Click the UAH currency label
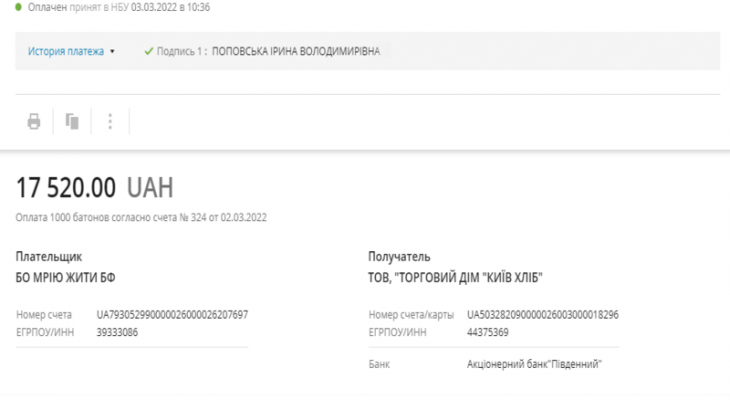The image size is (730, 400). [x=150, y=188]
